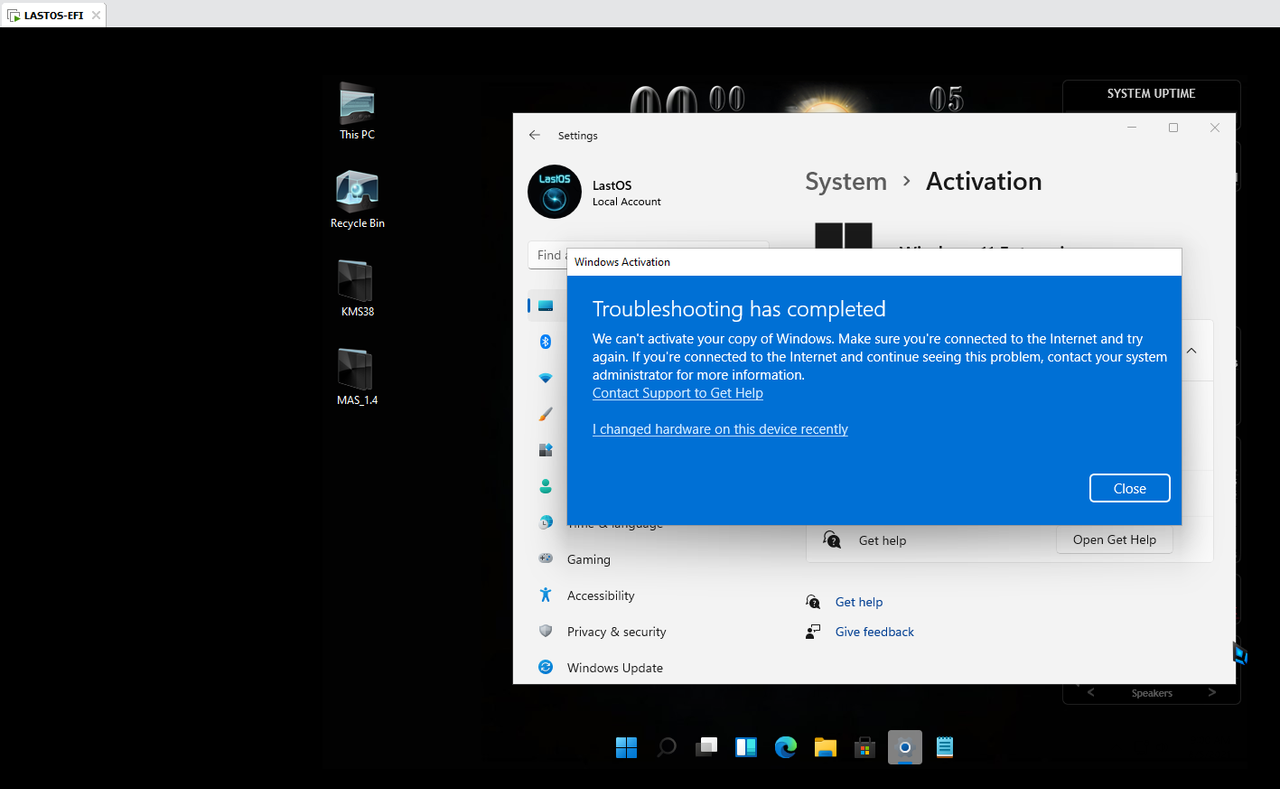Click I changed hardware on this device recently
The height and width of the screenshot is (789, 1280).
point(720,429)
